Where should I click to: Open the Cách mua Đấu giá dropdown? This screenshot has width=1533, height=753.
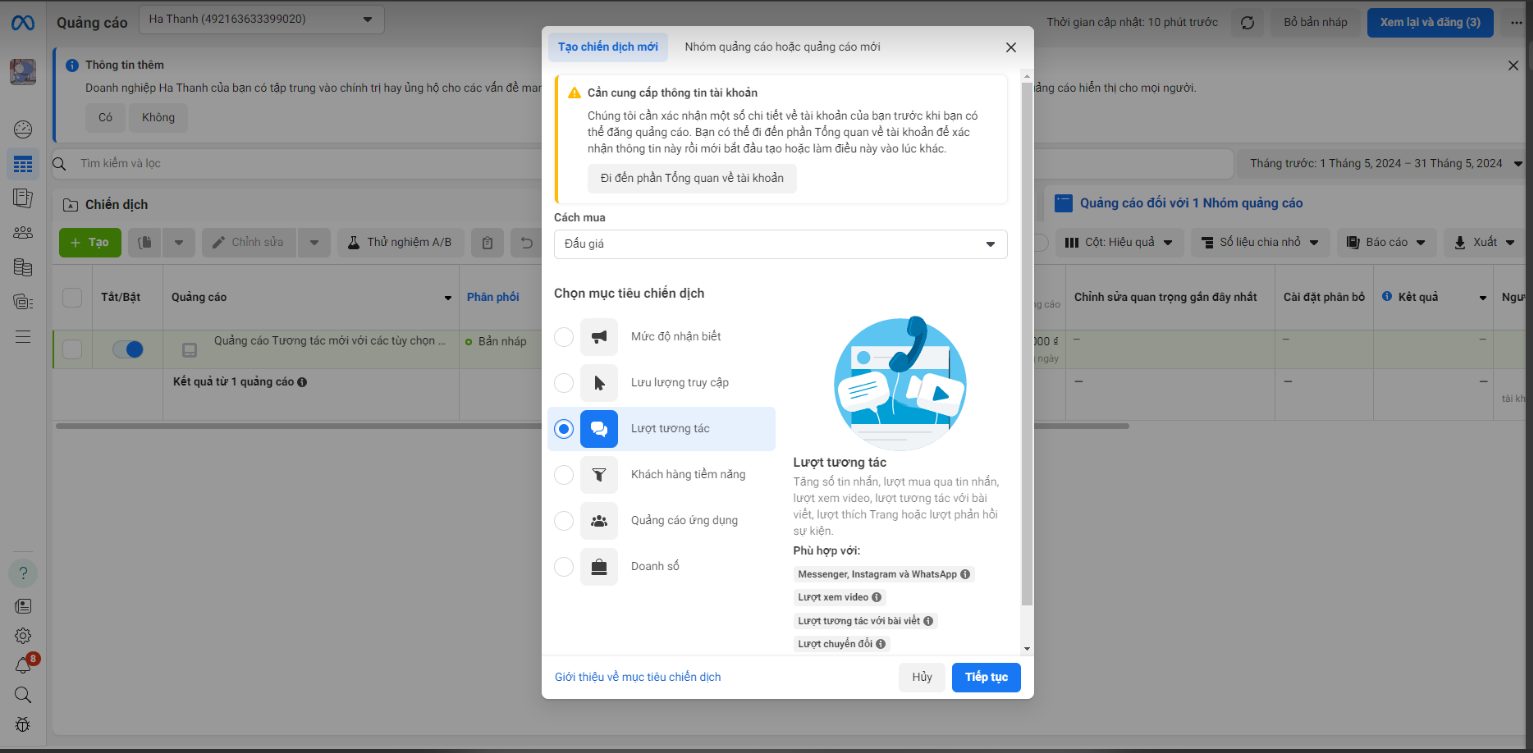pos(780,244)
